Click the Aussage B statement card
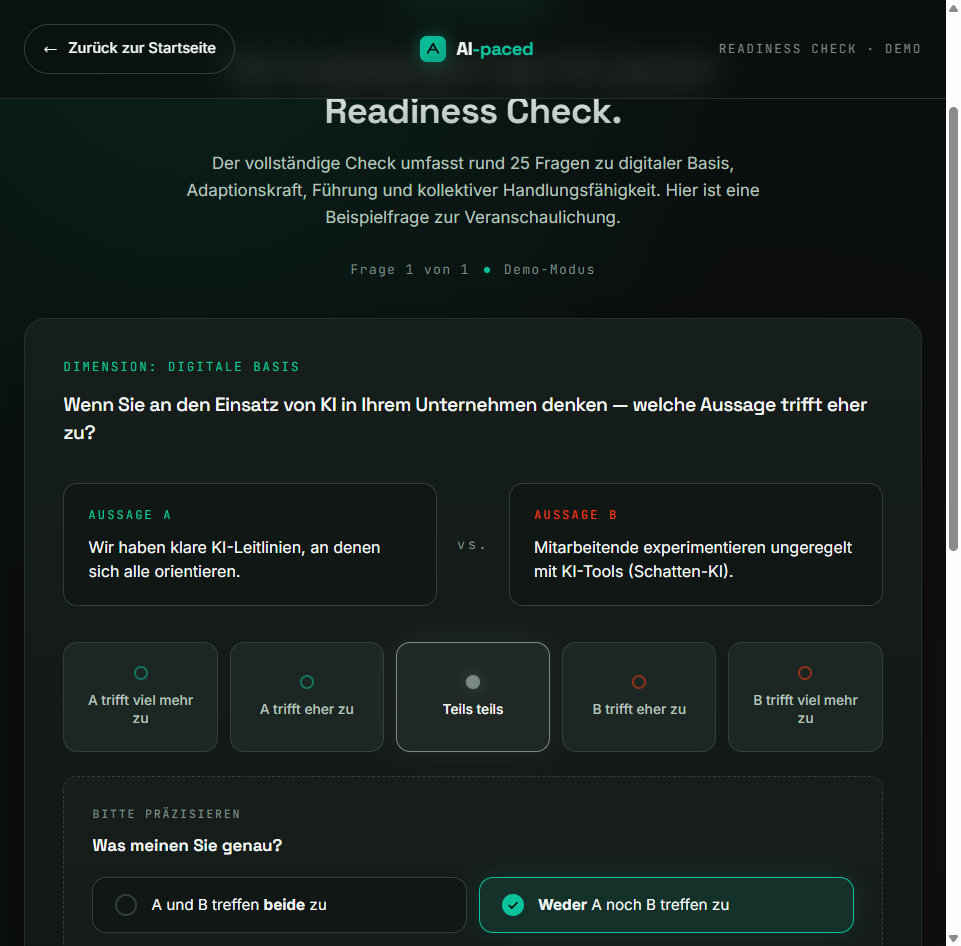This screenshot has height=946, width=961. coord(696,545)
